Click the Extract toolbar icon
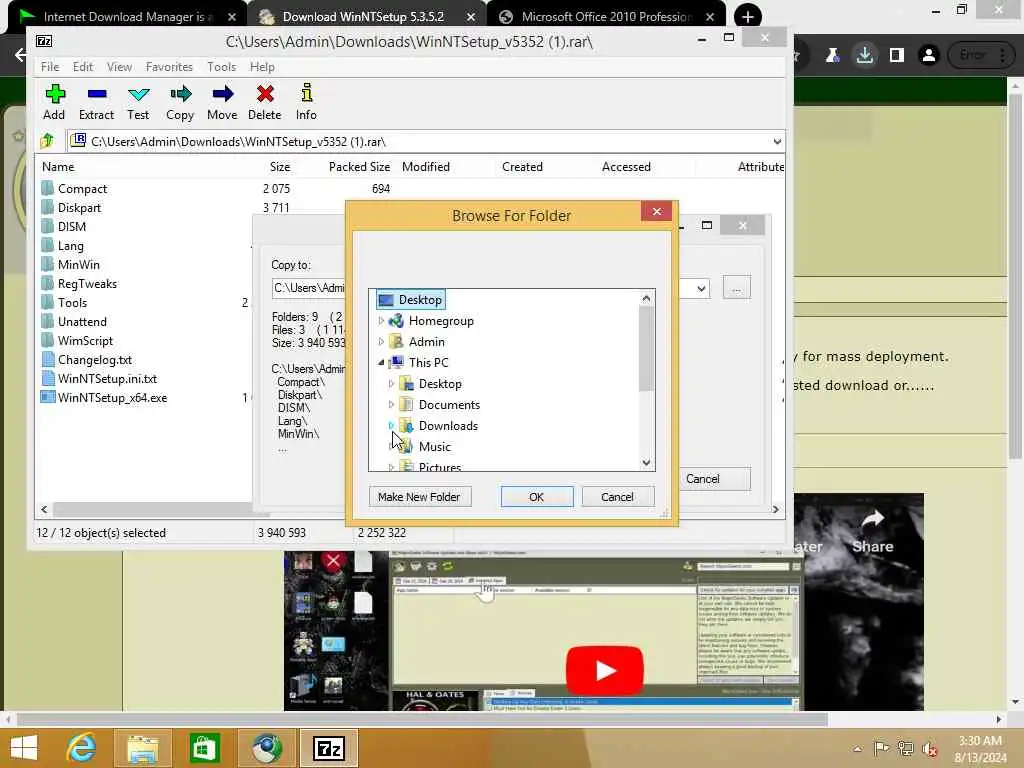 tap(97, 102)
